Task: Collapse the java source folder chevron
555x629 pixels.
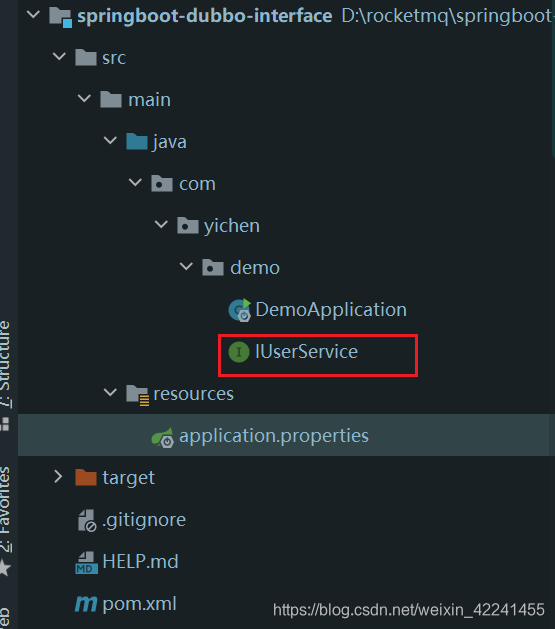Action: click(110, 140)
